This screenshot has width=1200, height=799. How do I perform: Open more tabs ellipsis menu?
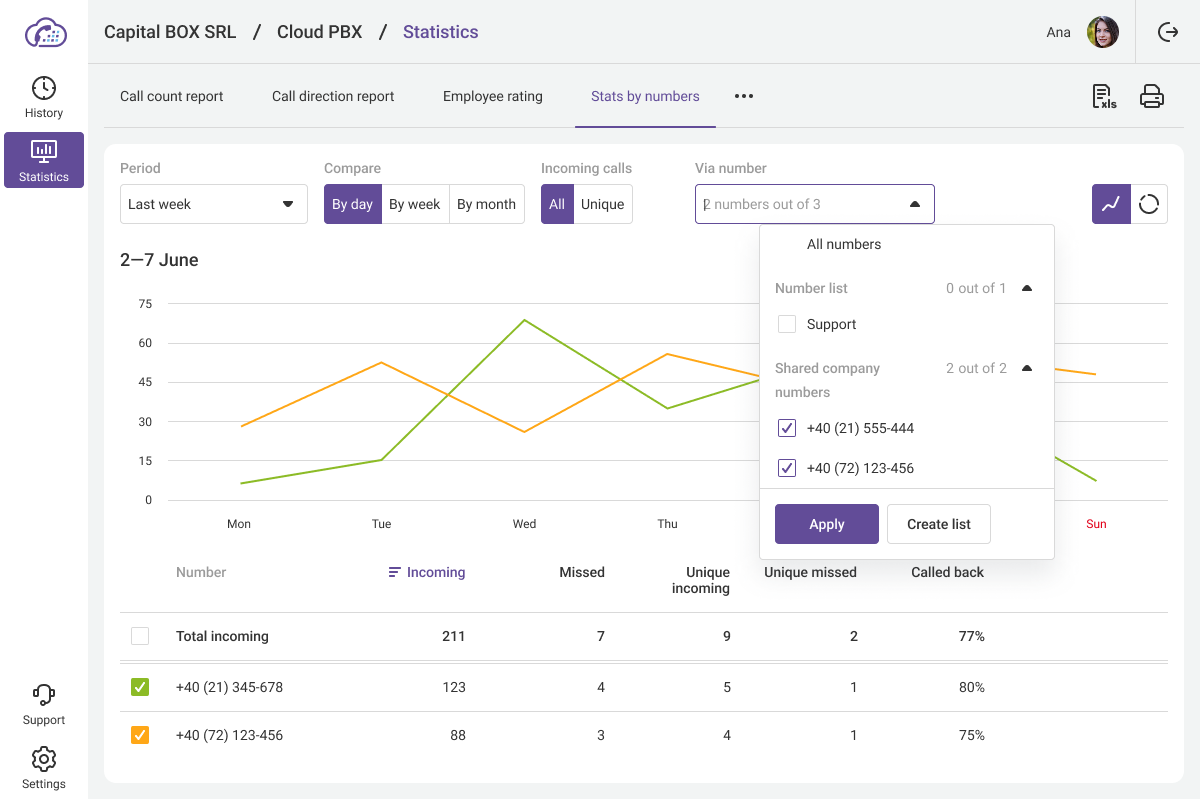coord(743,96)
